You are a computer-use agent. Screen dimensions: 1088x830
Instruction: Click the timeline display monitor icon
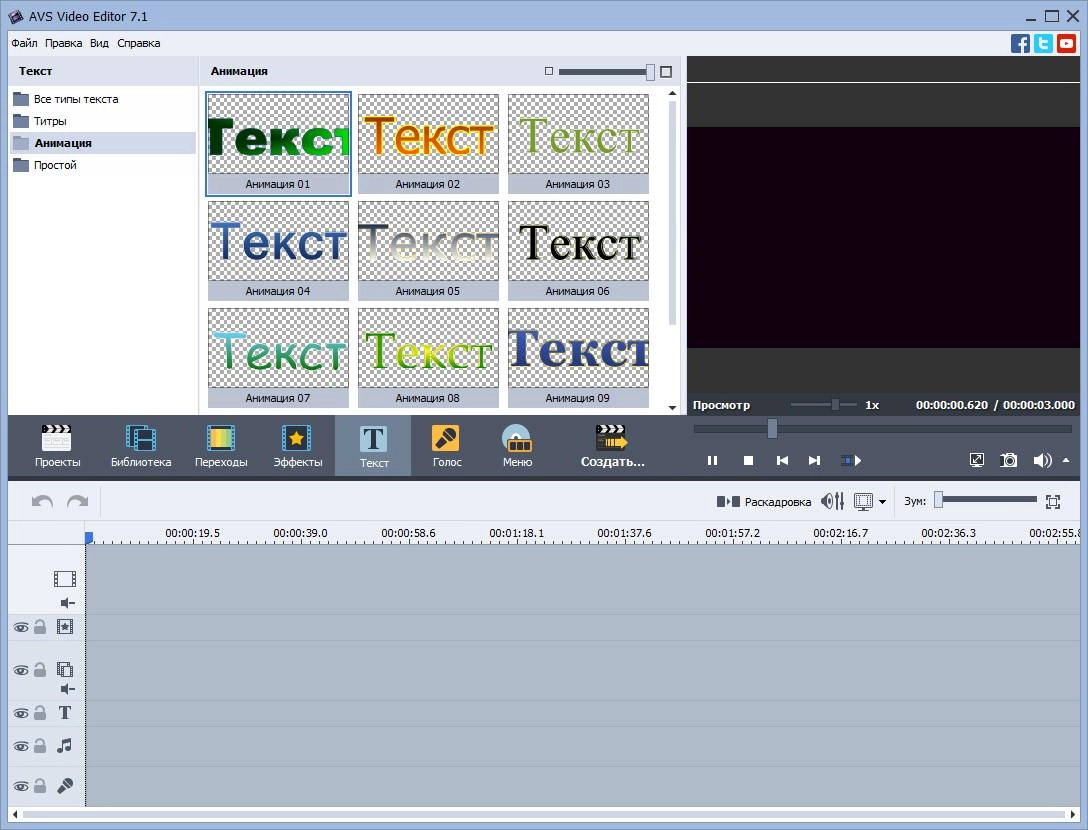pyautogui.click(x=863, y=501)
